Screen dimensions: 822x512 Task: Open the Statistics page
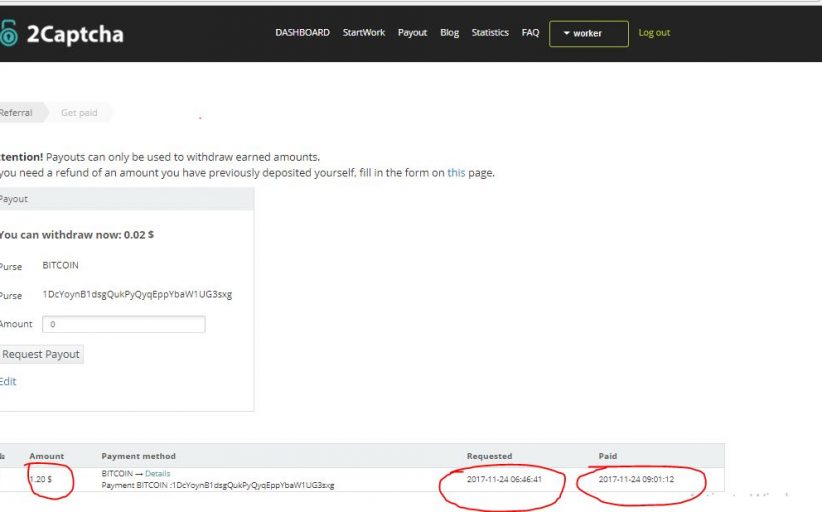pyautogui.click(x=490, y=33)
